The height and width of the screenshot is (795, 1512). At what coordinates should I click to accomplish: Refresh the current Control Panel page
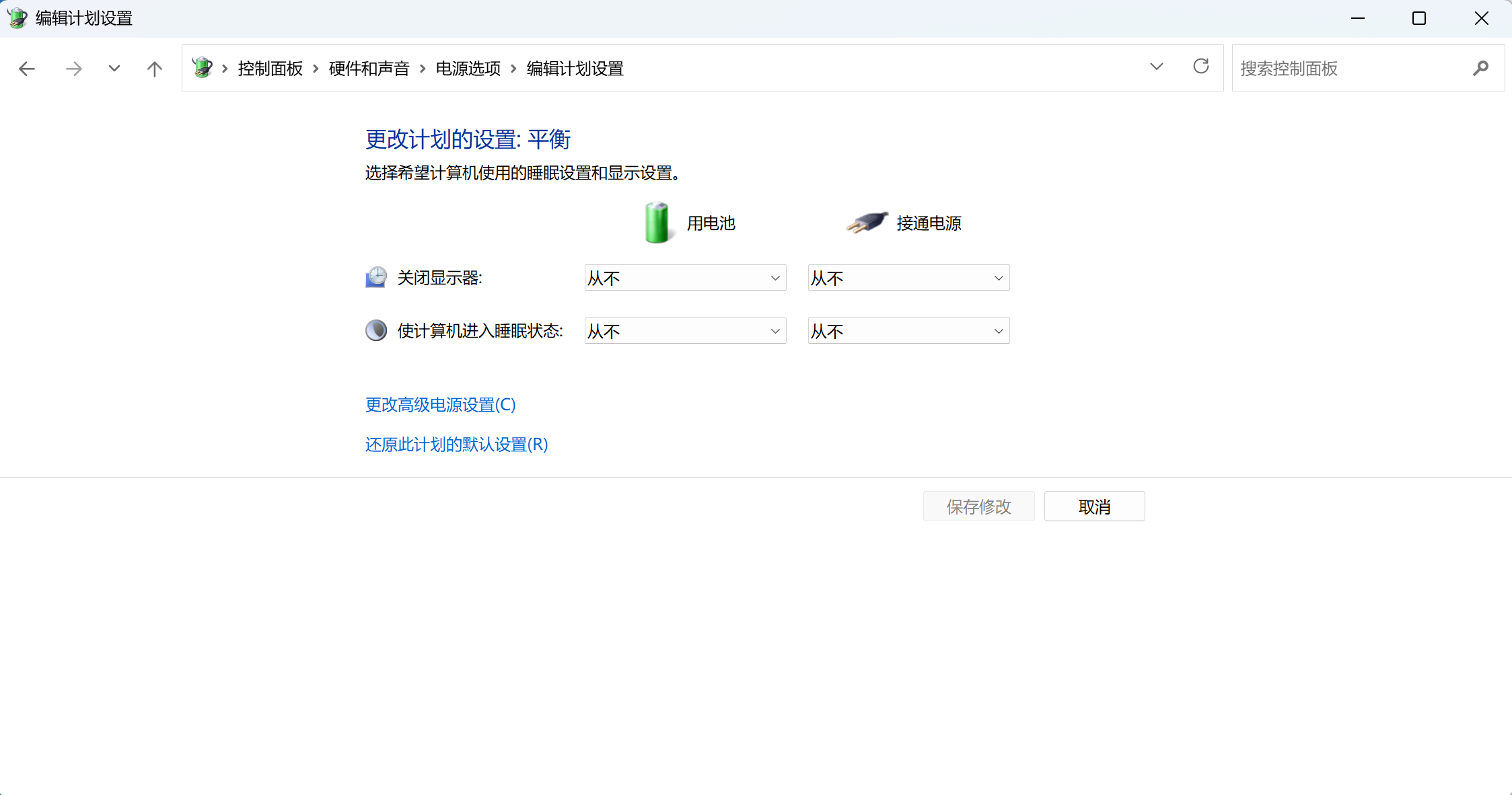click(1201, 67)
